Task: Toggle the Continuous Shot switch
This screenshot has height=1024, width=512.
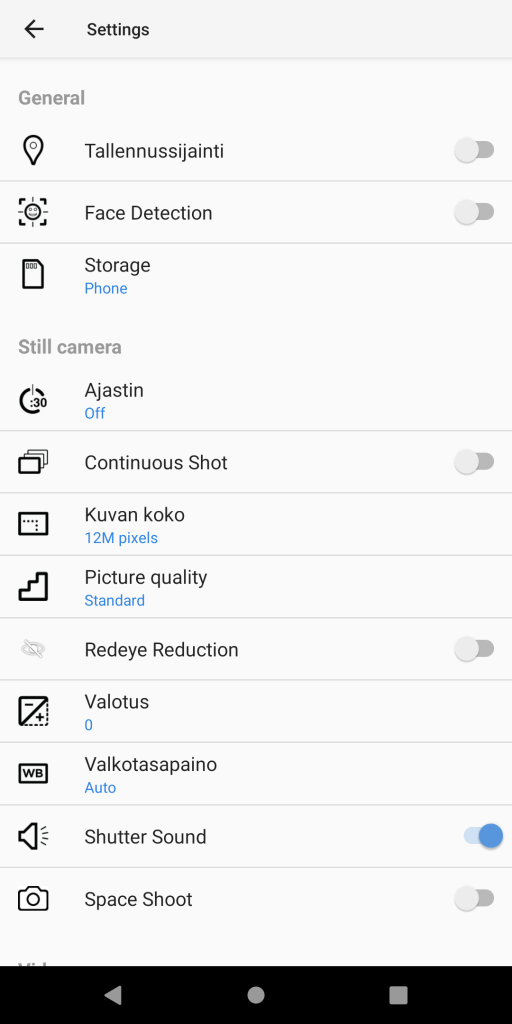Action: tap(475, 462)
